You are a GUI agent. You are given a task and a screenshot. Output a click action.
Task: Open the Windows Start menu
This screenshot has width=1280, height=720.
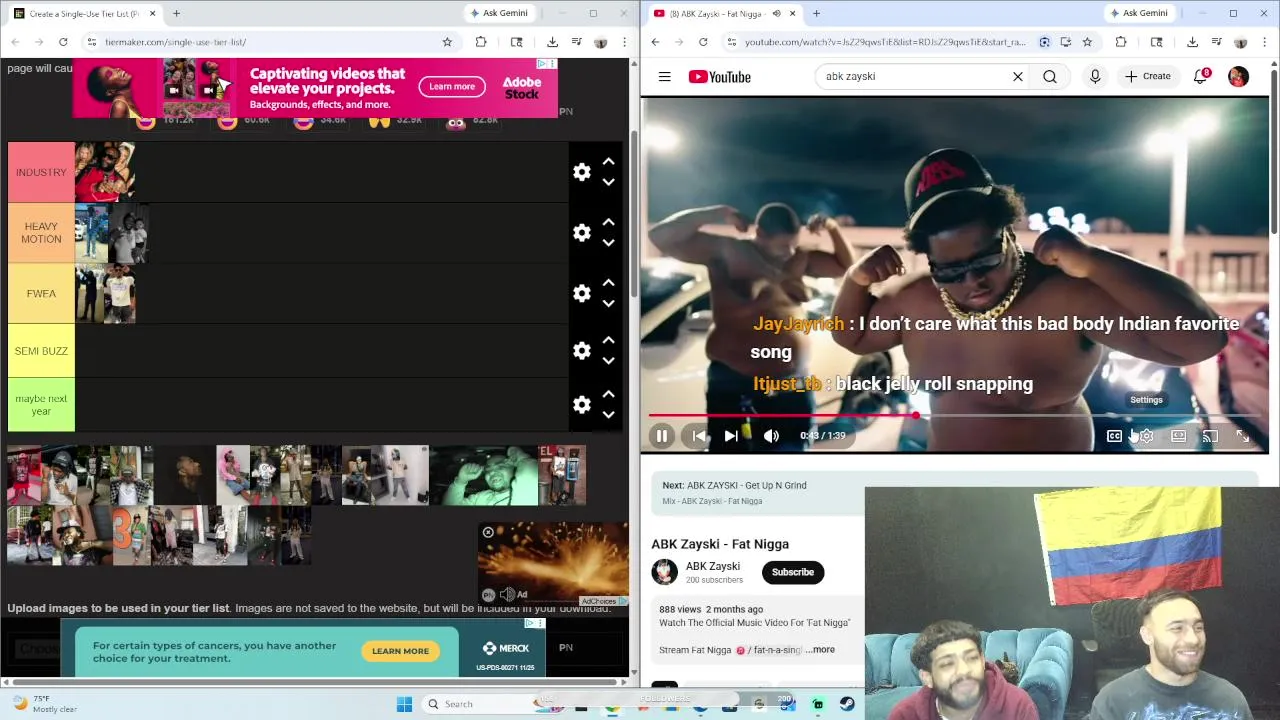tap(404, 704)
